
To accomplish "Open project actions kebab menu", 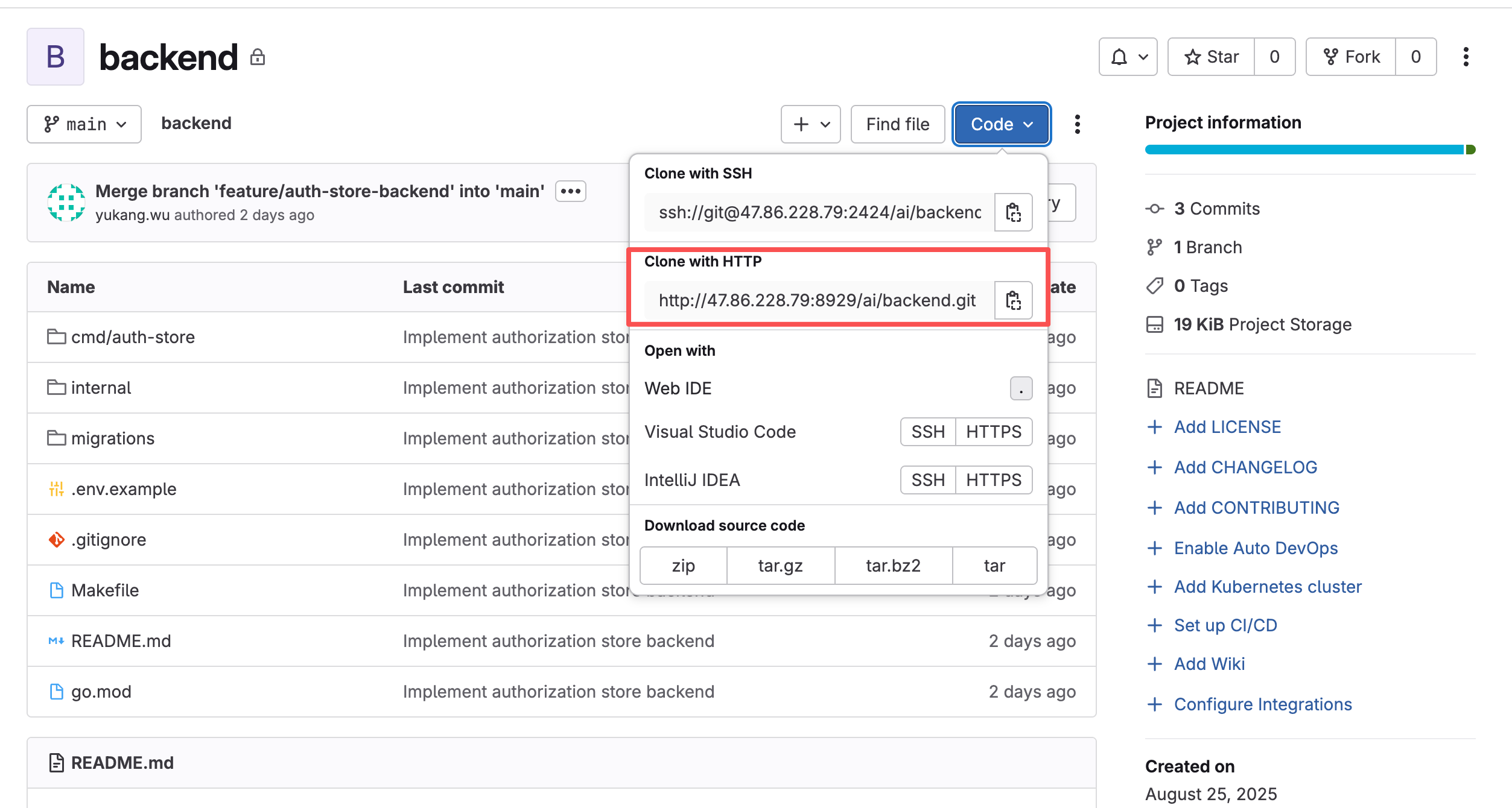I will point(1466,57).
